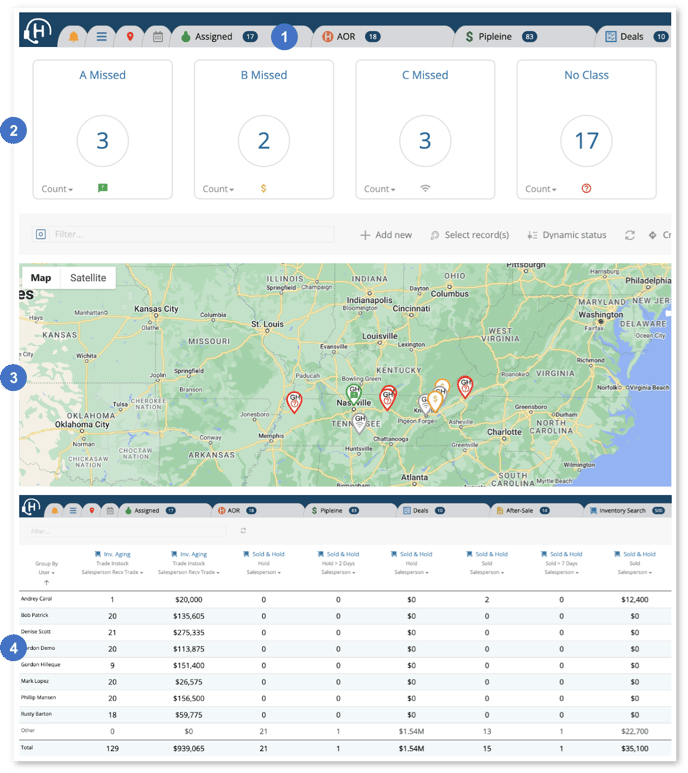Screen dimensions: 688x773
Task: Click the green flag icon in A Missed card
Action: click(103, 188)
